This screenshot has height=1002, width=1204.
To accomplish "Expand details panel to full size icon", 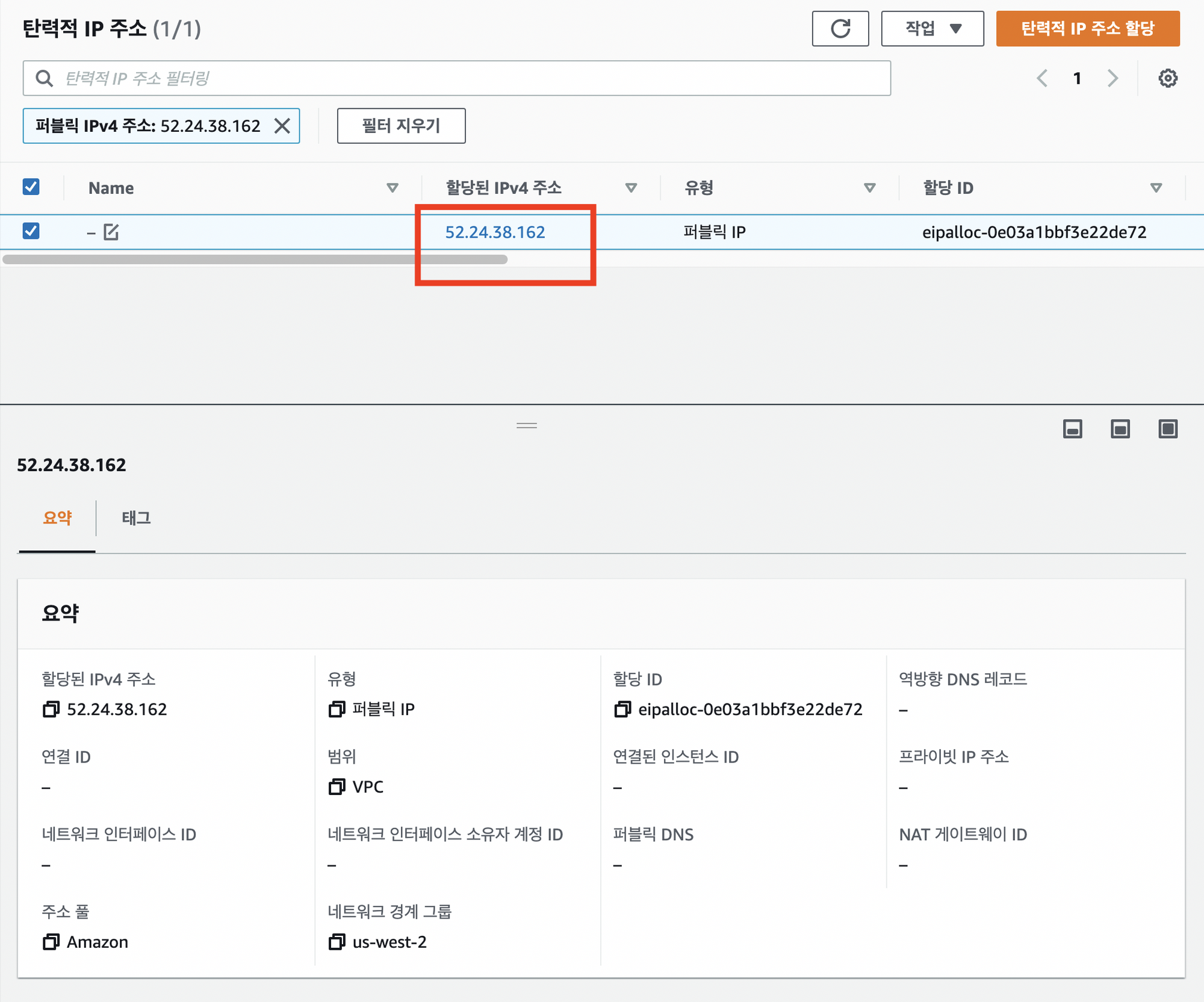I will [1167, 429].
